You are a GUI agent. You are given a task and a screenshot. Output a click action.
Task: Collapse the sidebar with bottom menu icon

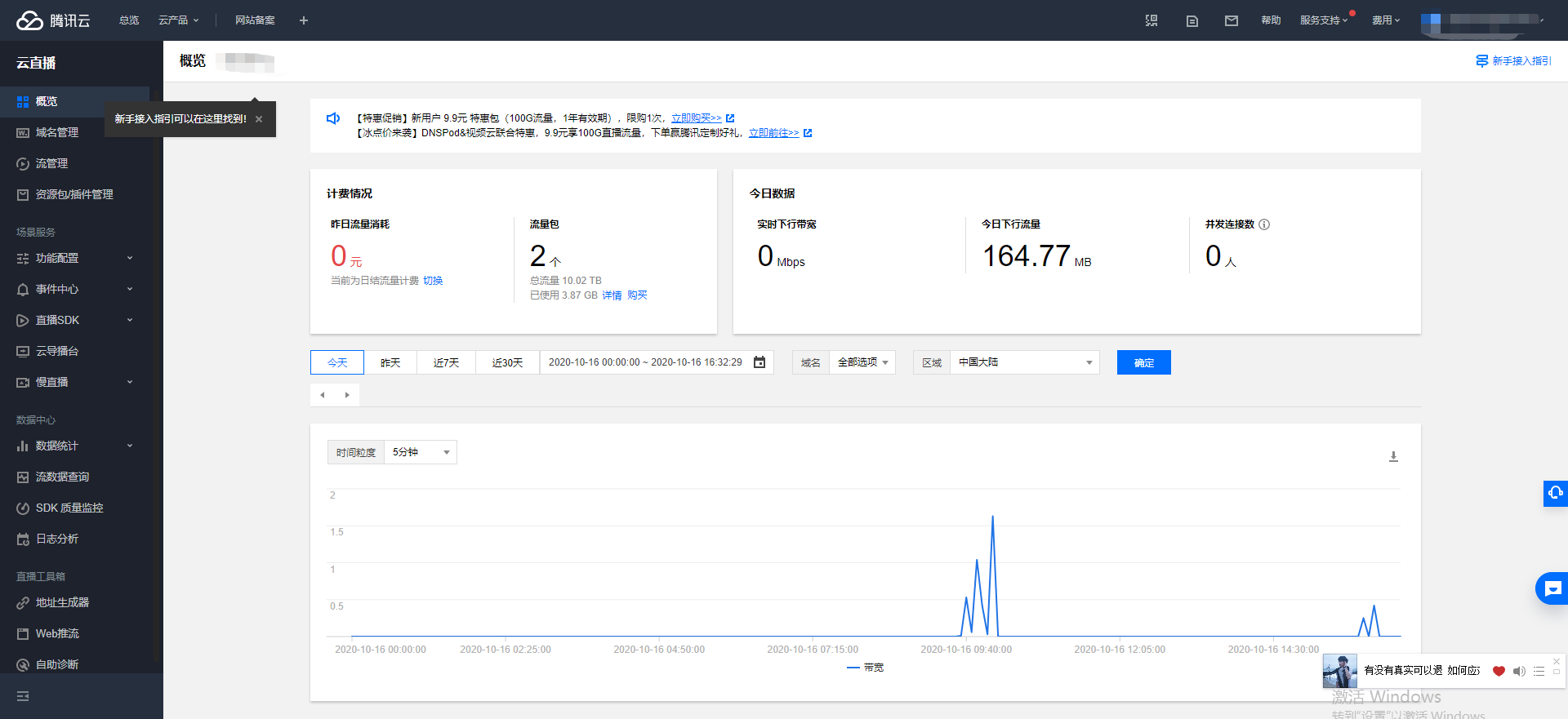[x=23, y=696]
